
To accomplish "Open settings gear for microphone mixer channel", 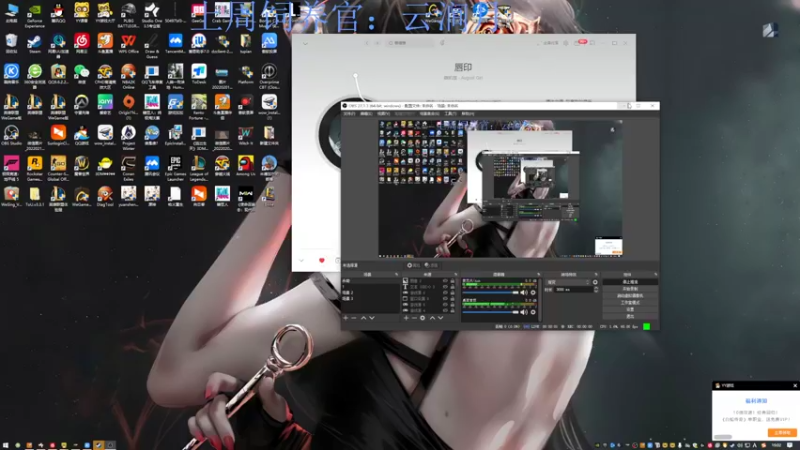I will 533,292.
